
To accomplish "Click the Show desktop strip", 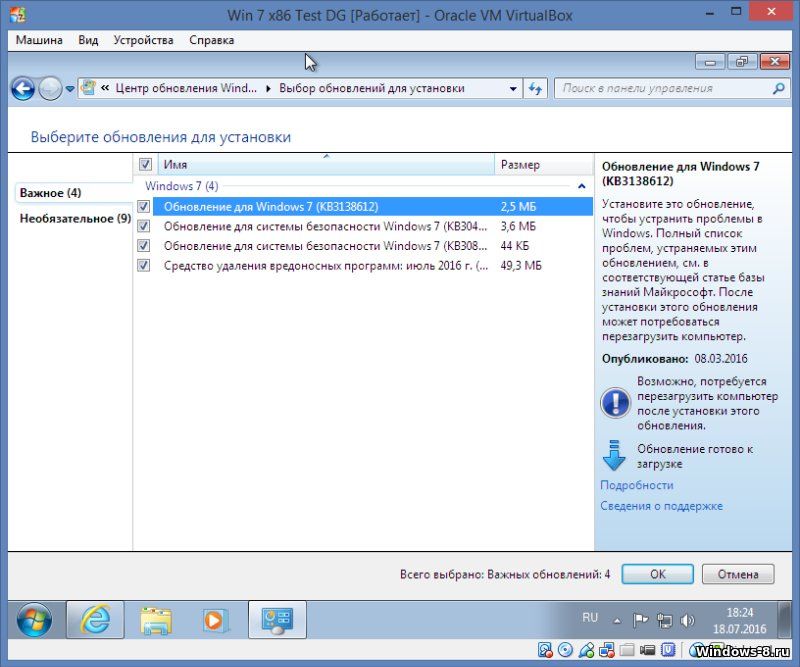I will [x=785, y=620].
